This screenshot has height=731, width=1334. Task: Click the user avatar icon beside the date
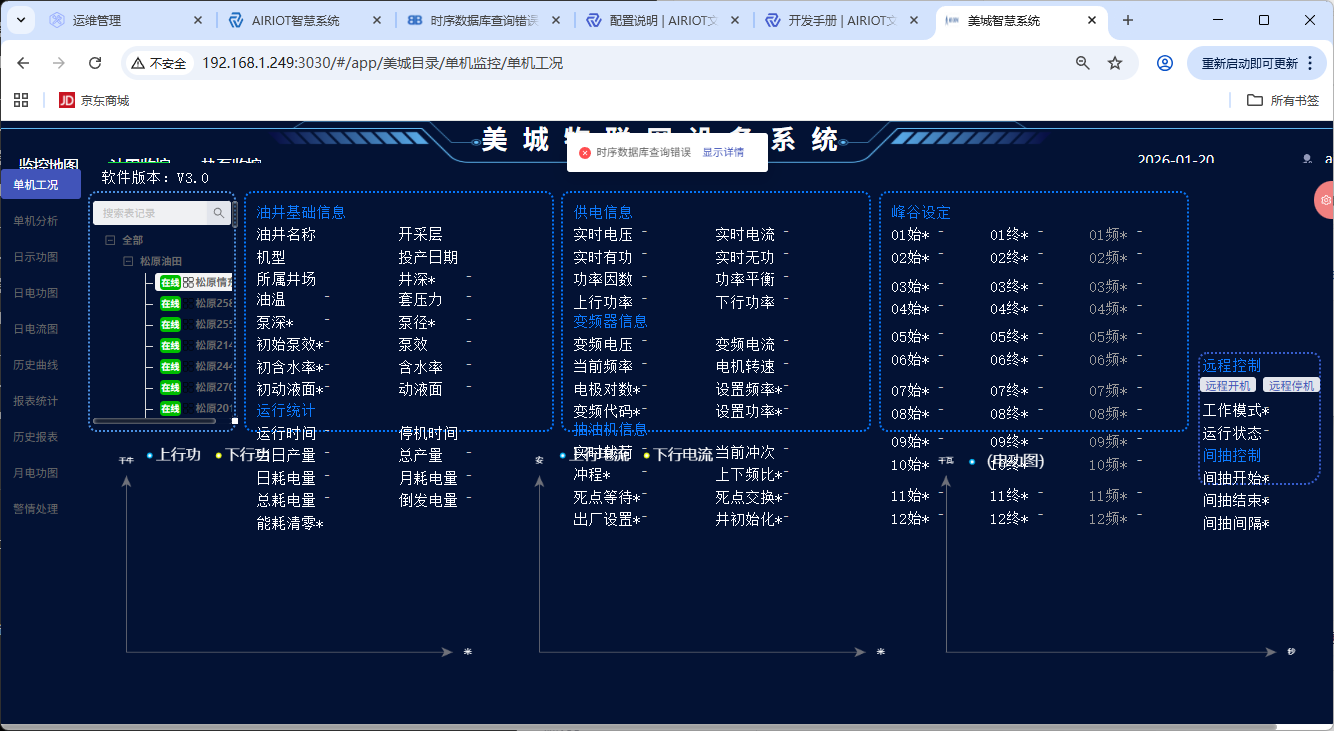point(1307,160)
